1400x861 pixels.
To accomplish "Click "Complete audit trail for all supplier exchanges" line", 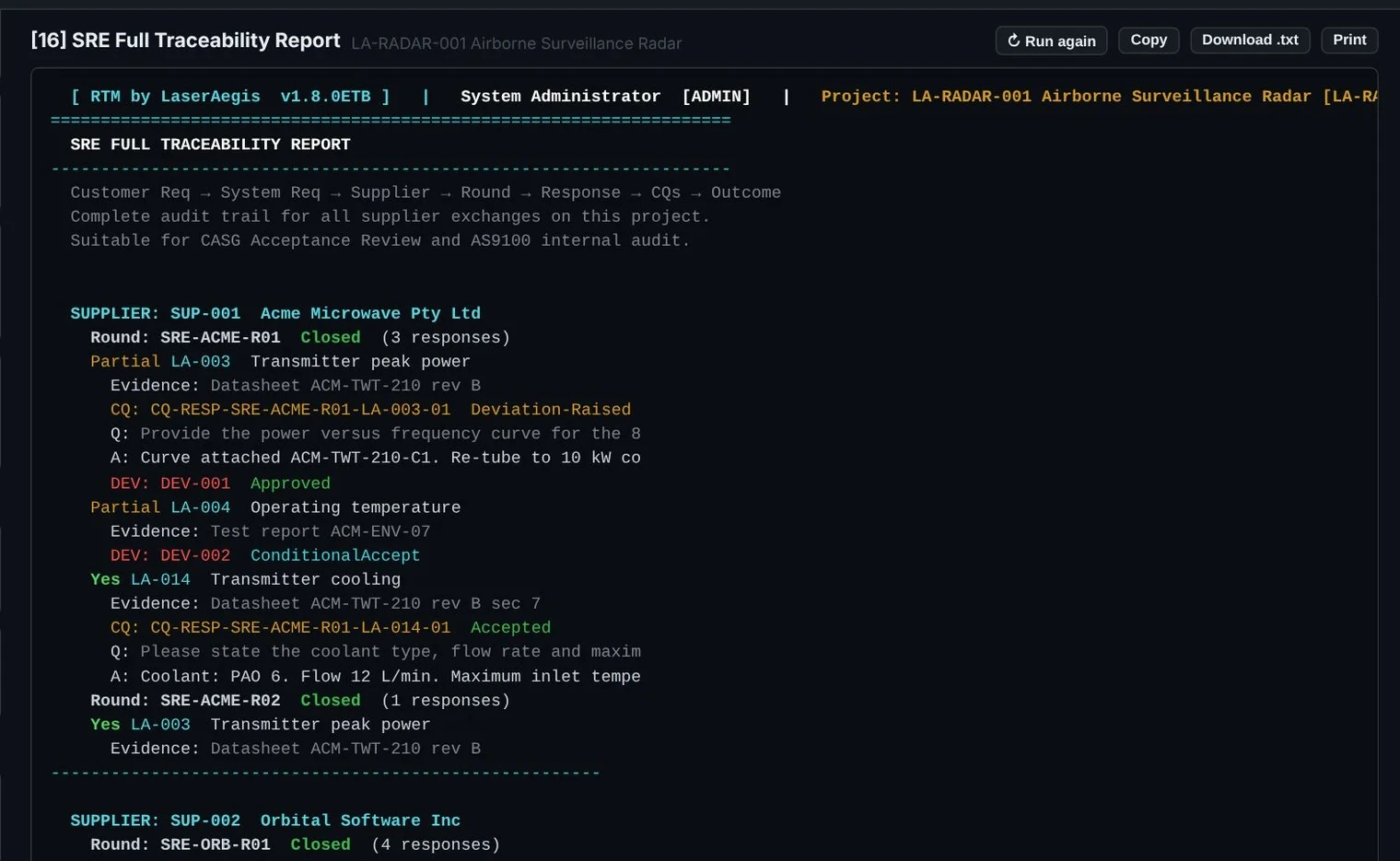I will 391,216.
